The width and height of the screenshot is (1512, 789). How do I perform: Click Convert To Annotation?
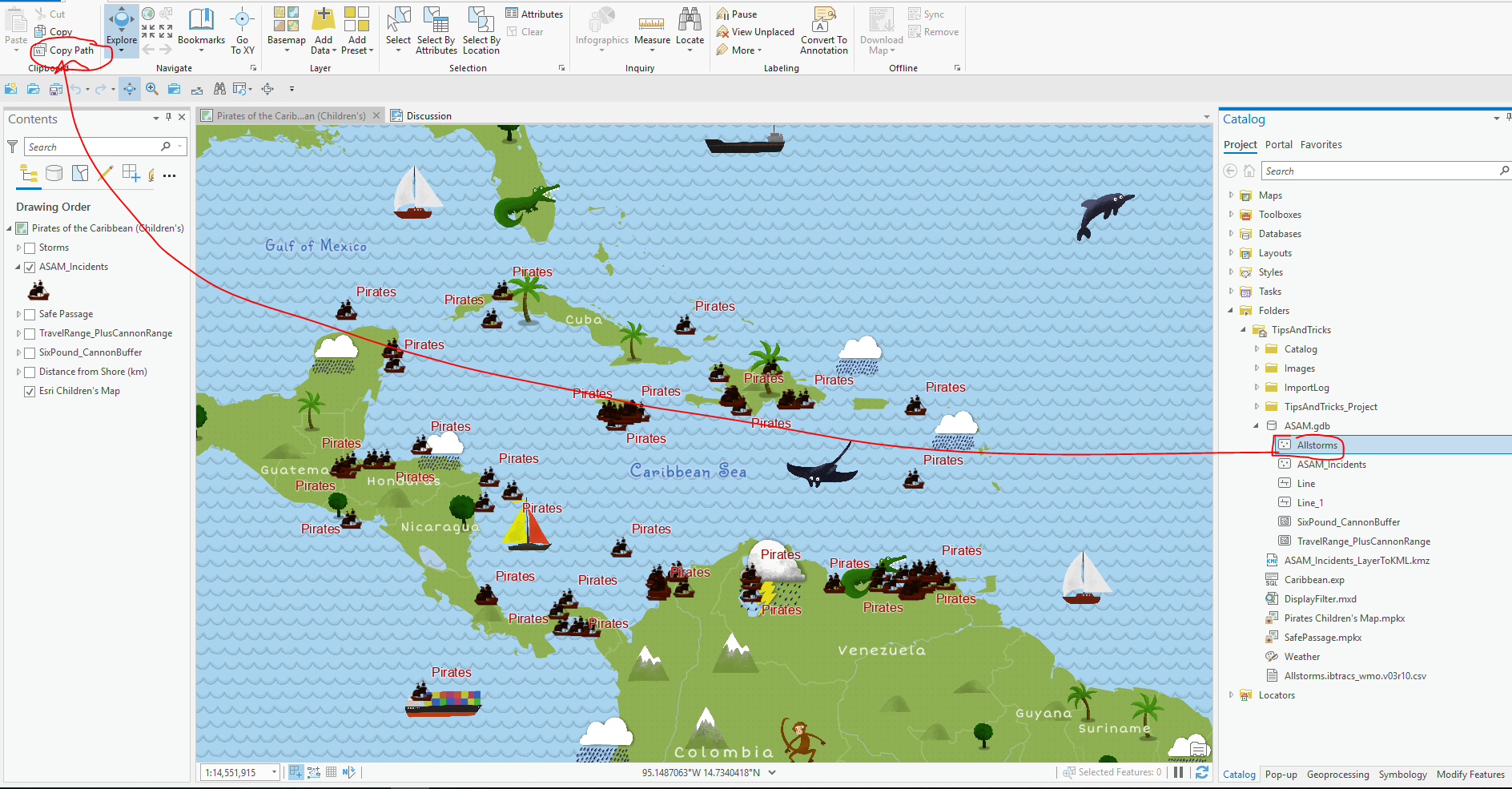(823, 30)
